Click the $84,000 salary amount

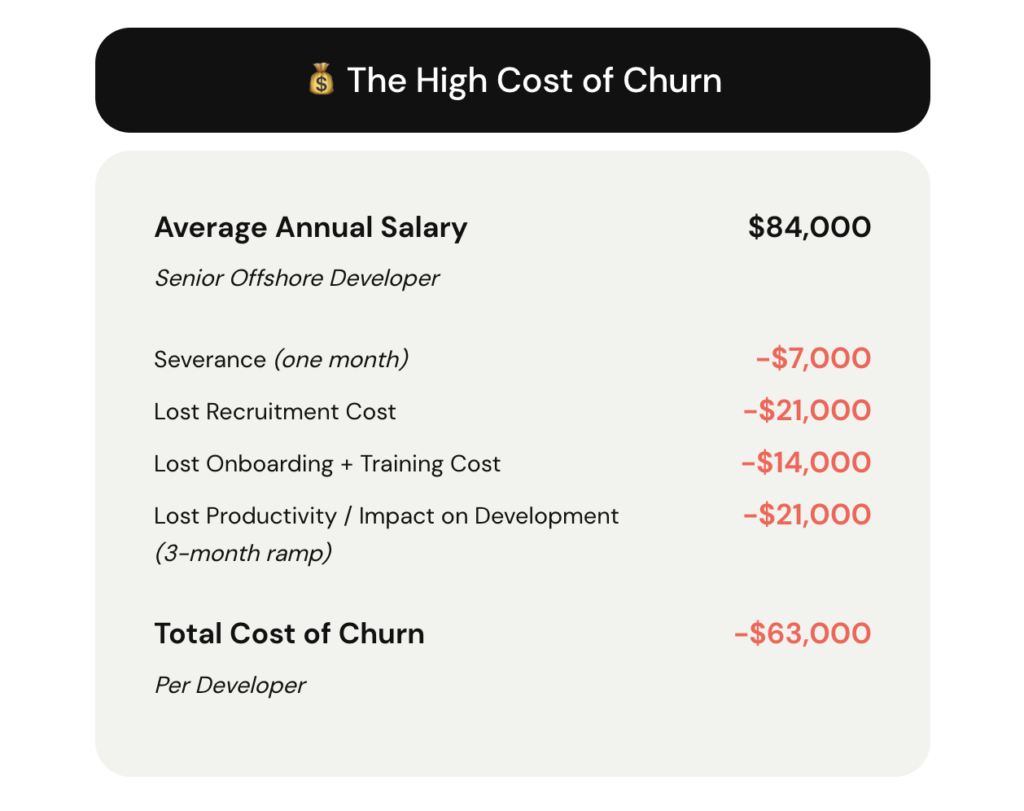point(809,227)
